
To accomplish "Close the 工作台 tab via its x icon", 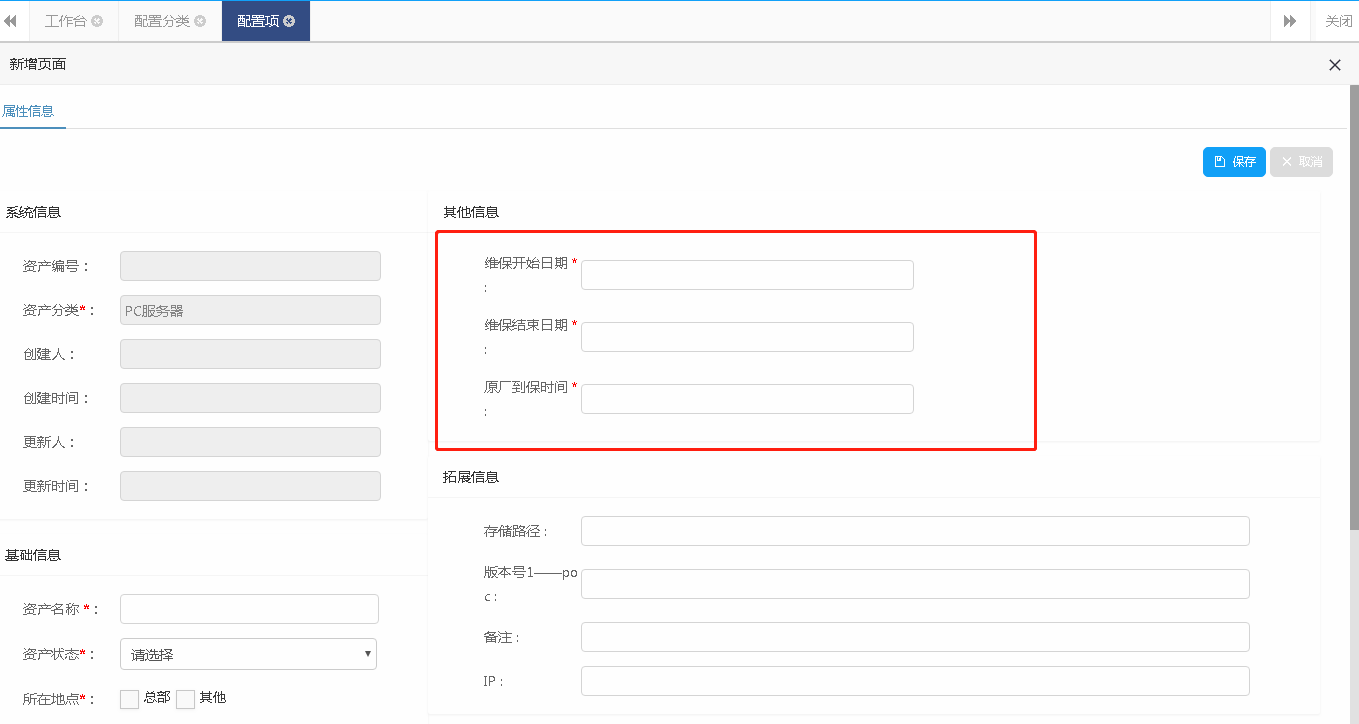I will tap(97, 21).
